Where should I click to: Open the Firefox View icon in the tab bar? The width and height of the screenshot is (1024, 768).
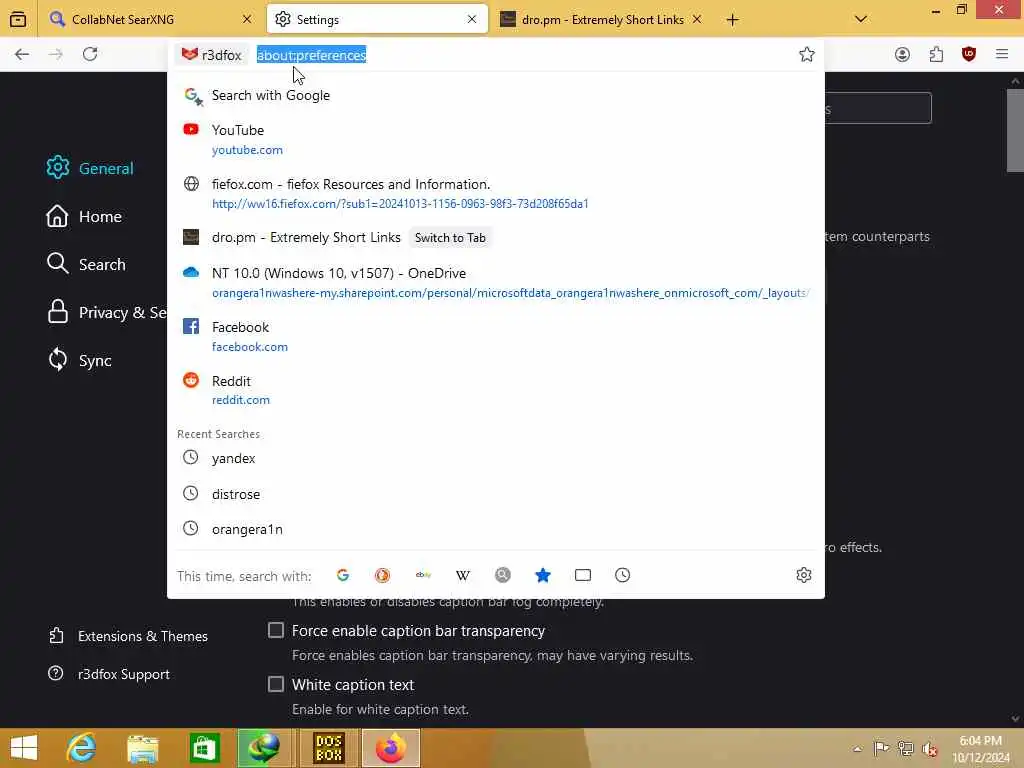[x=18, y=19]
